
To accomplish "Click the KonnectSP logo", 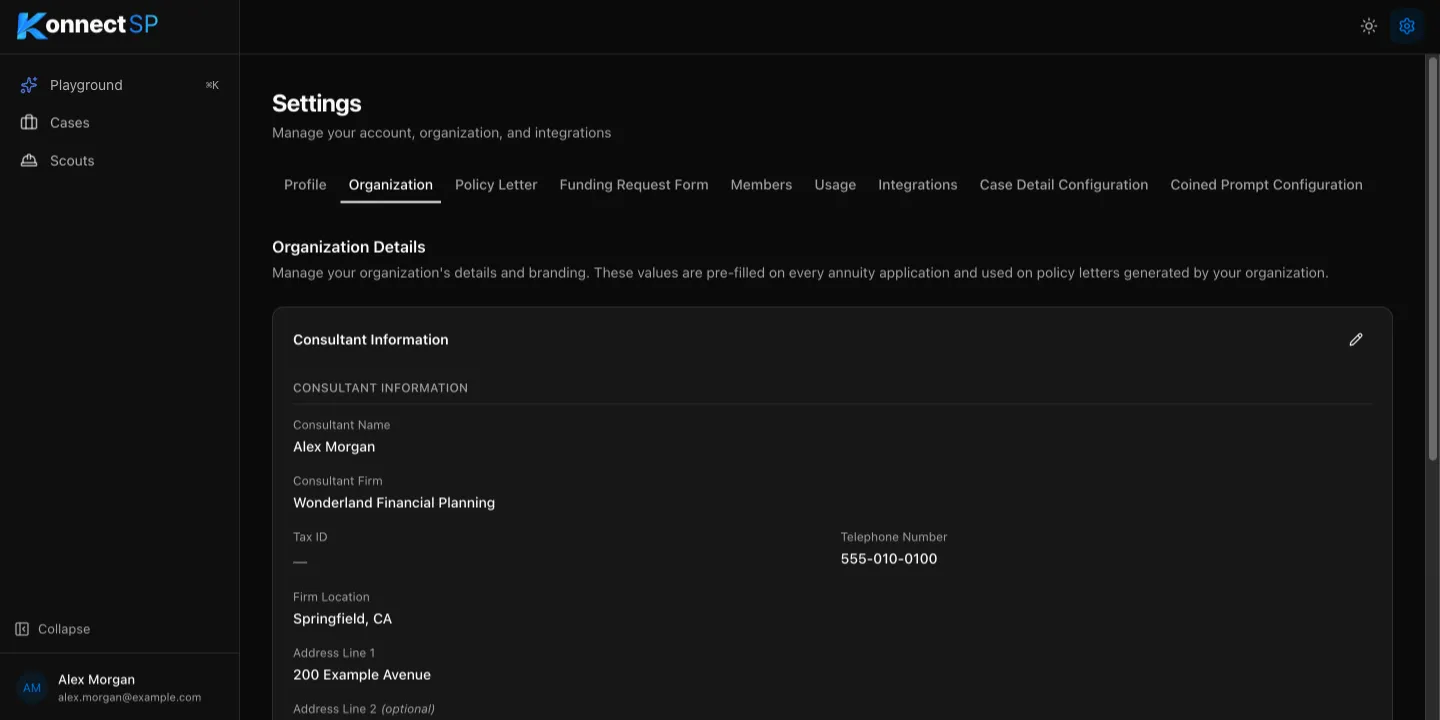I will 88,25.
